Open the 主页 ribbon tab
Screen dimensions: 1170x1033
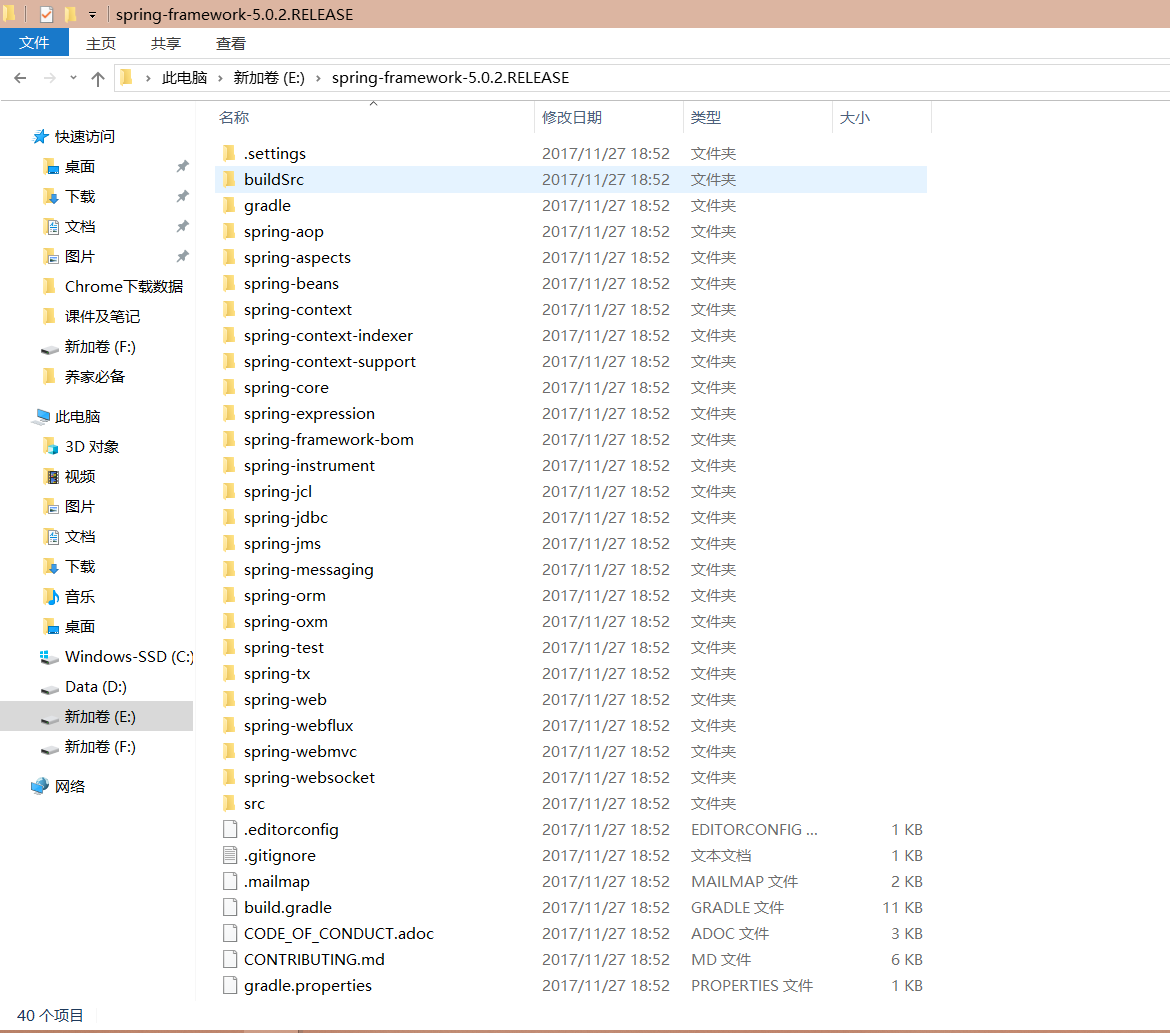click(101, 43)
